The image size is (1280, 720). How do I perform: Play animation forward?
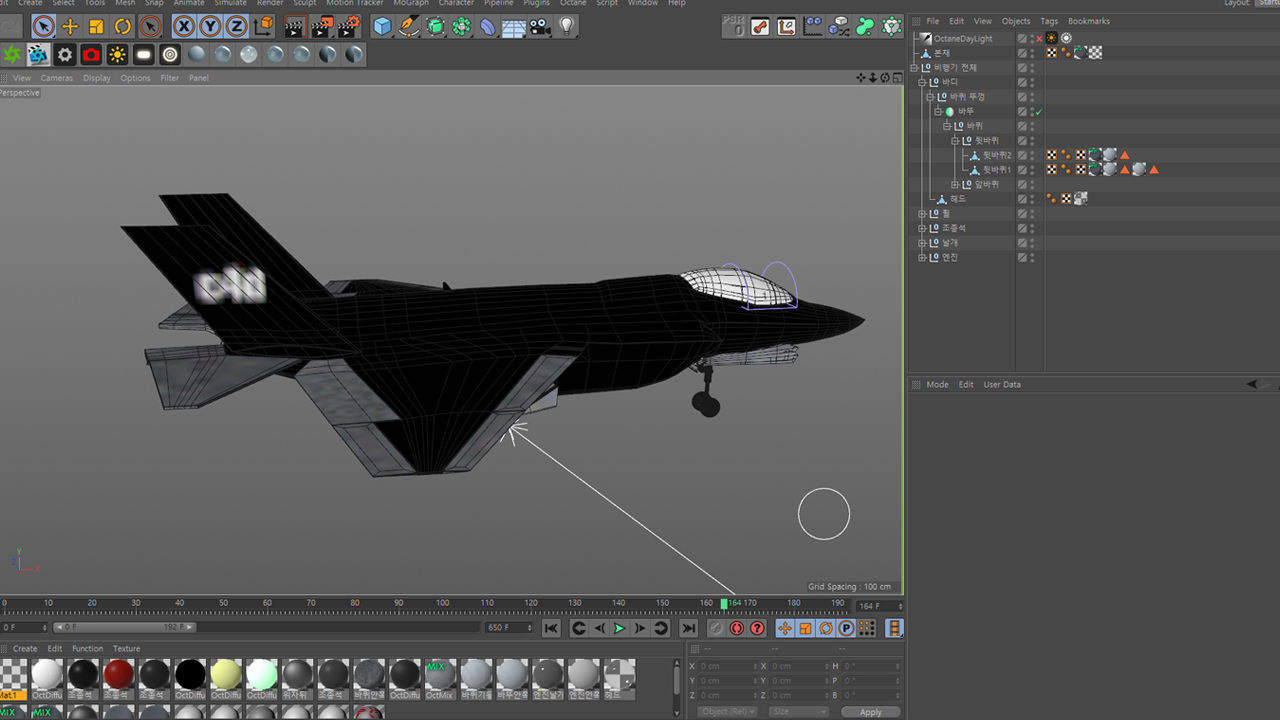click(x=619, y=628)
